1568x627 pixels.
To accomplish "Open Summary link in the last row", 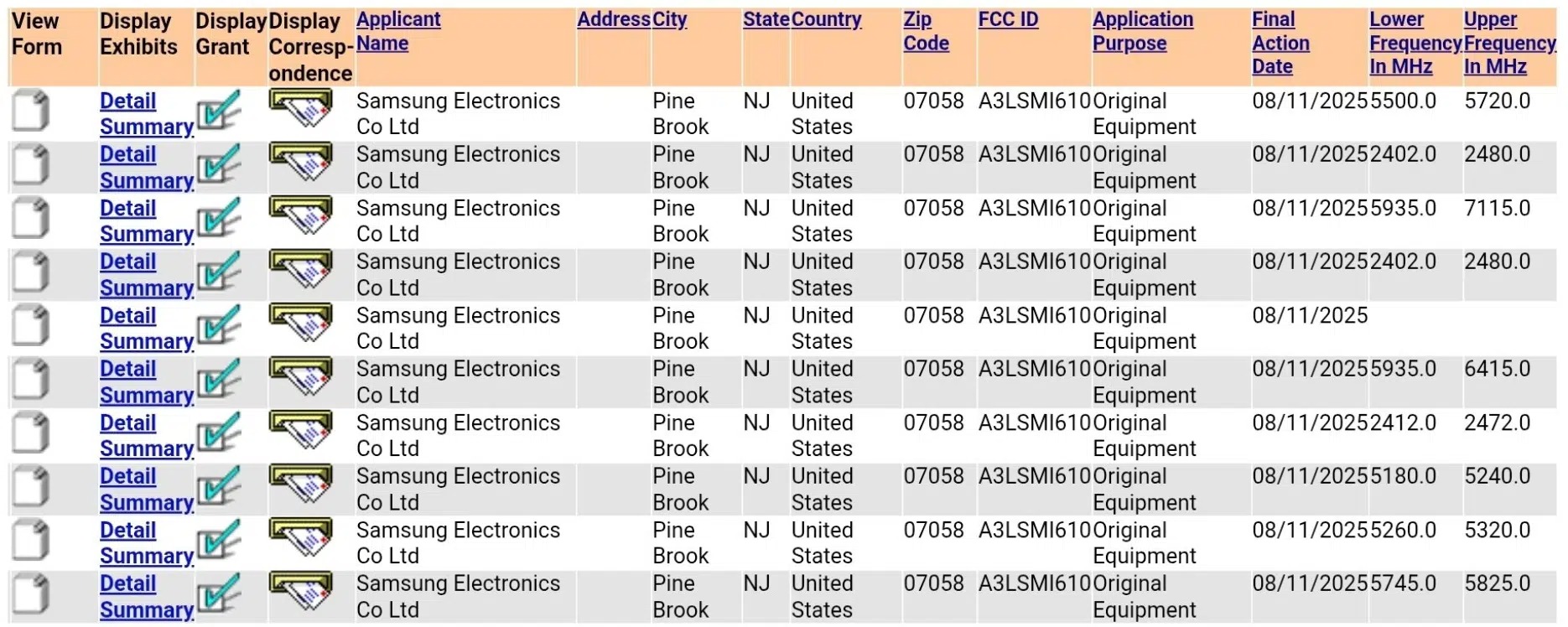I will (147, 610).
